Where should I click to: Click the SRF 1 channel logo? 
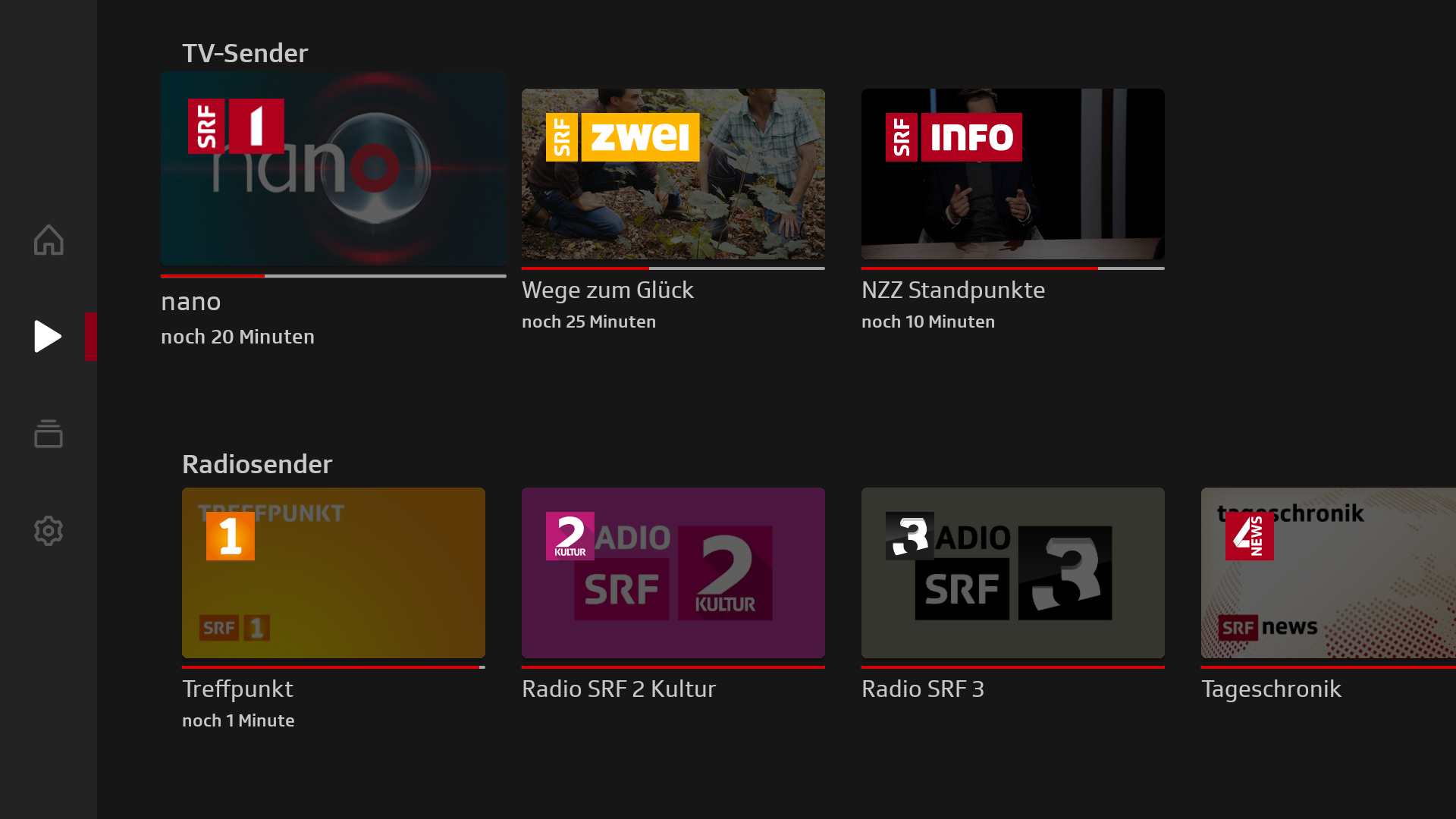point(236,126)
